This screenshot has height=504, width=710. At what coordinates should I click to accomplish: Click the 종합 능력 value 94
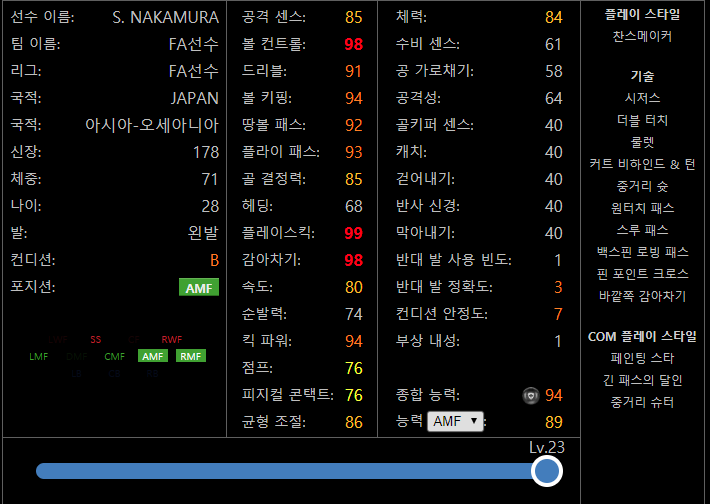coord(554,395)
